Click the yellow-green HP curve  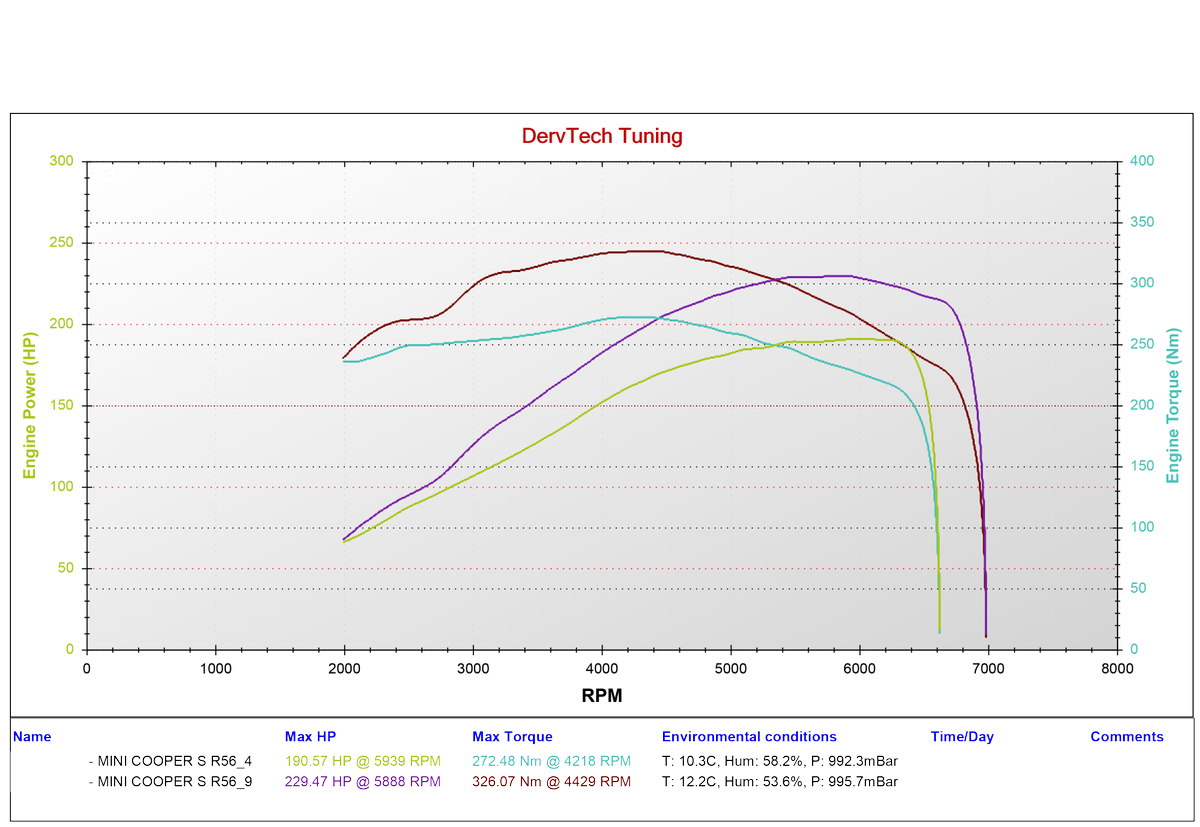[x=850, y=340]
